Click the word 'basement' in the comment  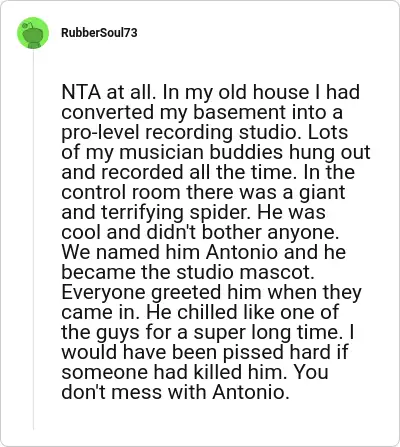pos(239,112)
